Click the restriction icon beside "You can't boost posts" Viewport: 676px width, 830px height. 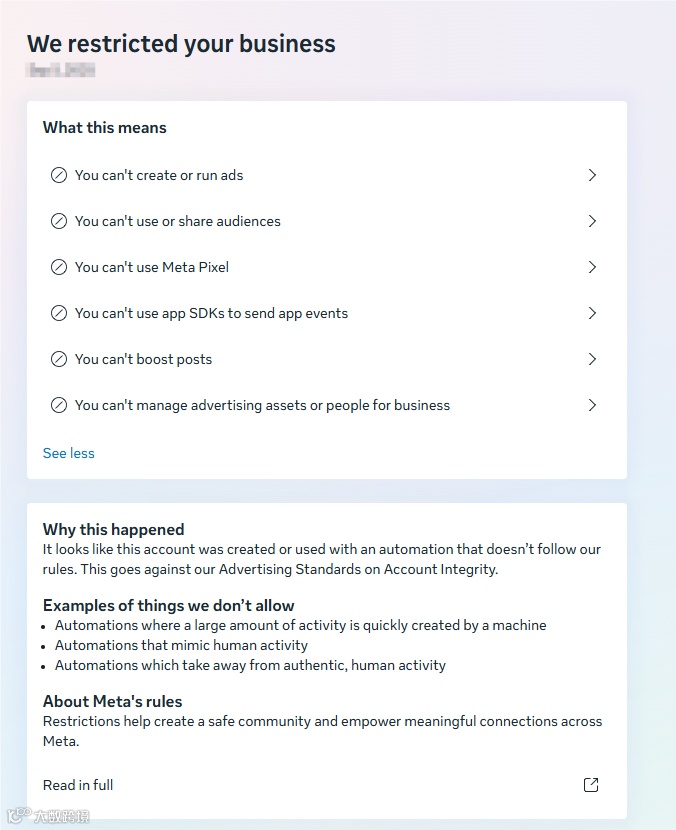click(x=59, y=359)
